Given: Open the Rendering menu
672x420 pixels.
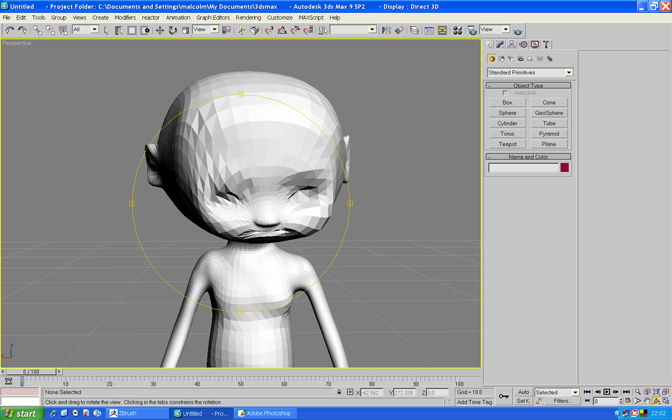Looking at the screenshot, I should pyautogui.click(x=248, y=17).
